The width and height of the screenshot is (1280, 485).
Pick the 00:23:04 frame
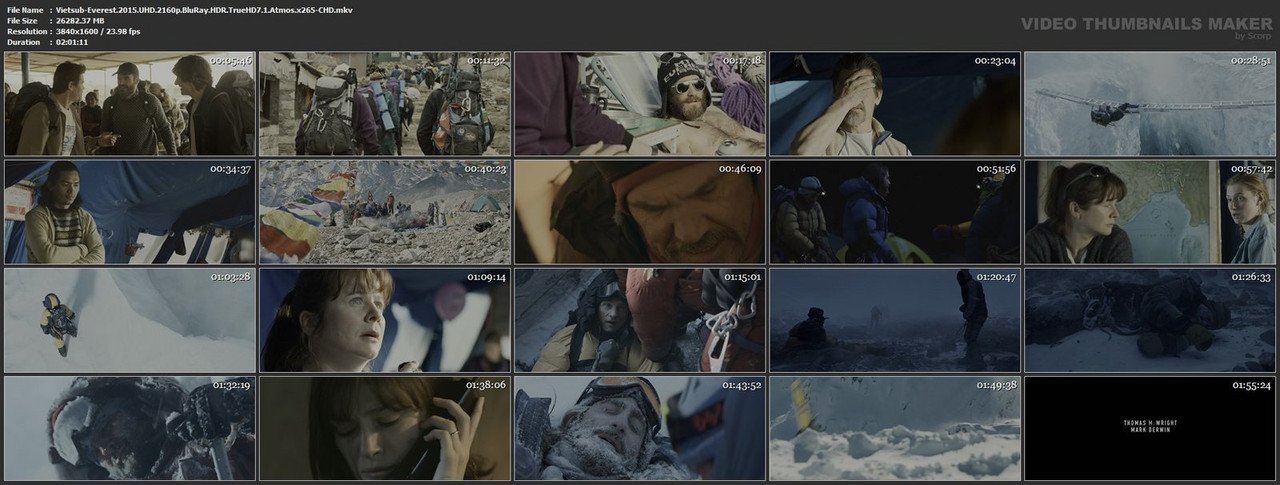[895, 104]
